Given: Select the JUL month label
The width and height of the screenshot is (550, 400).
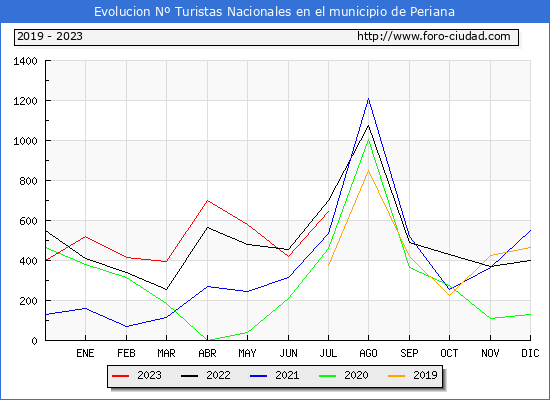Looking at the screenshot, I should click(328, 353).
